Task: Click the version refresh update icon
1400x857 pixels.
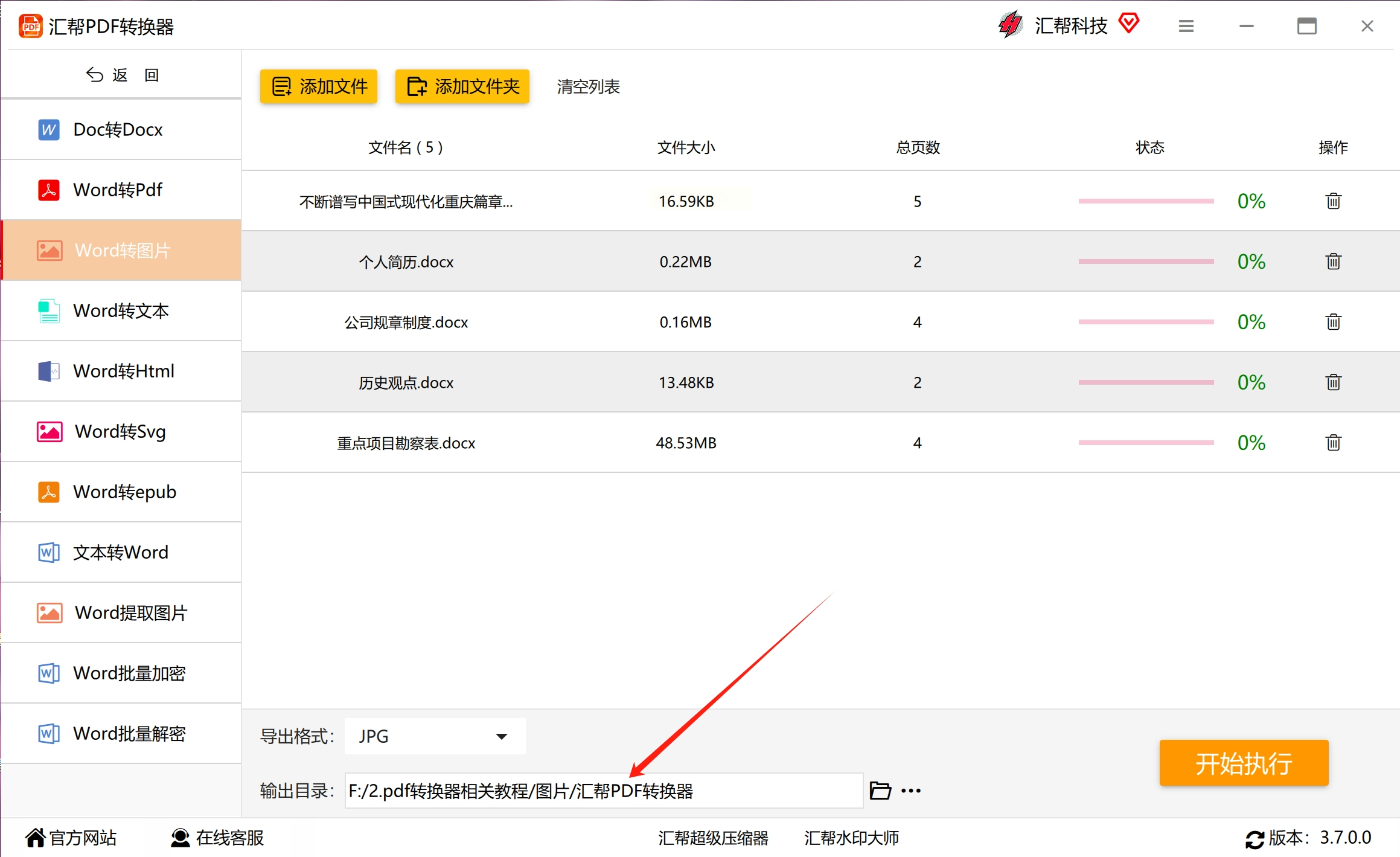Action: (x=1255, y=839)
